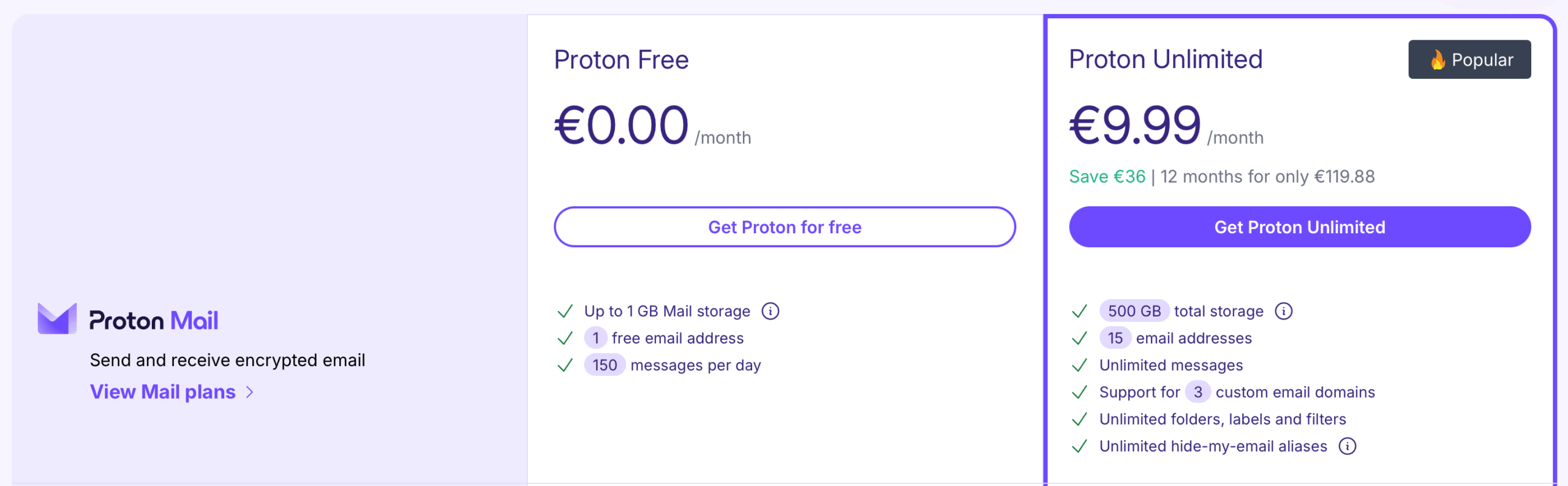The height and width of the screenshot is (486, 1568).
Task: Click Get Proton Unlimited
Action: 1298,226
